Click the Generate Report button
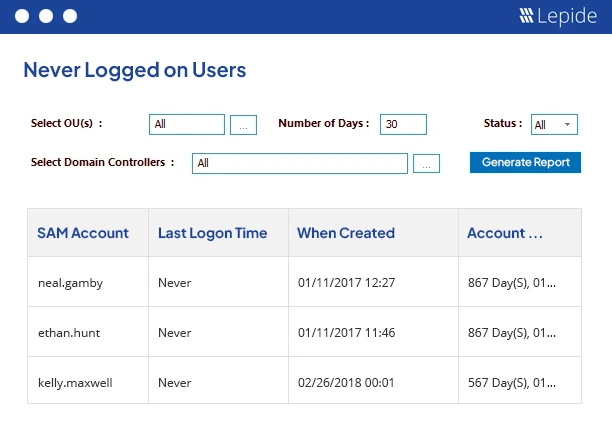 point(525,162)
